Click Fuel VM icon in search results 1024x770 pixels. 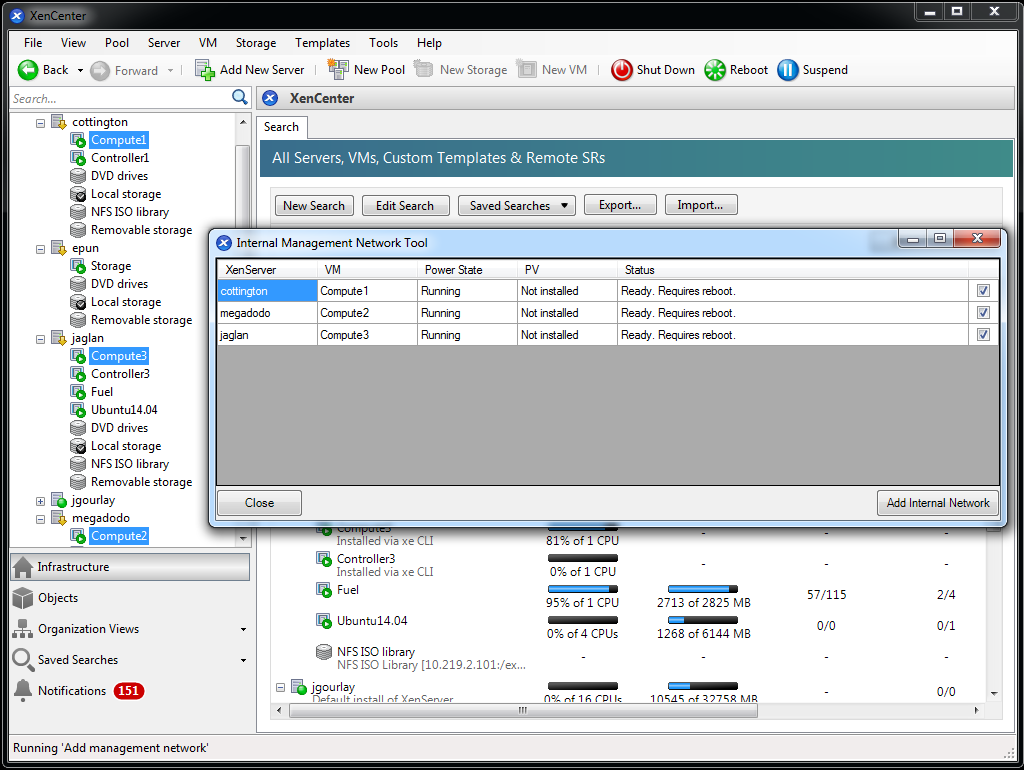(x=324, y=590)
